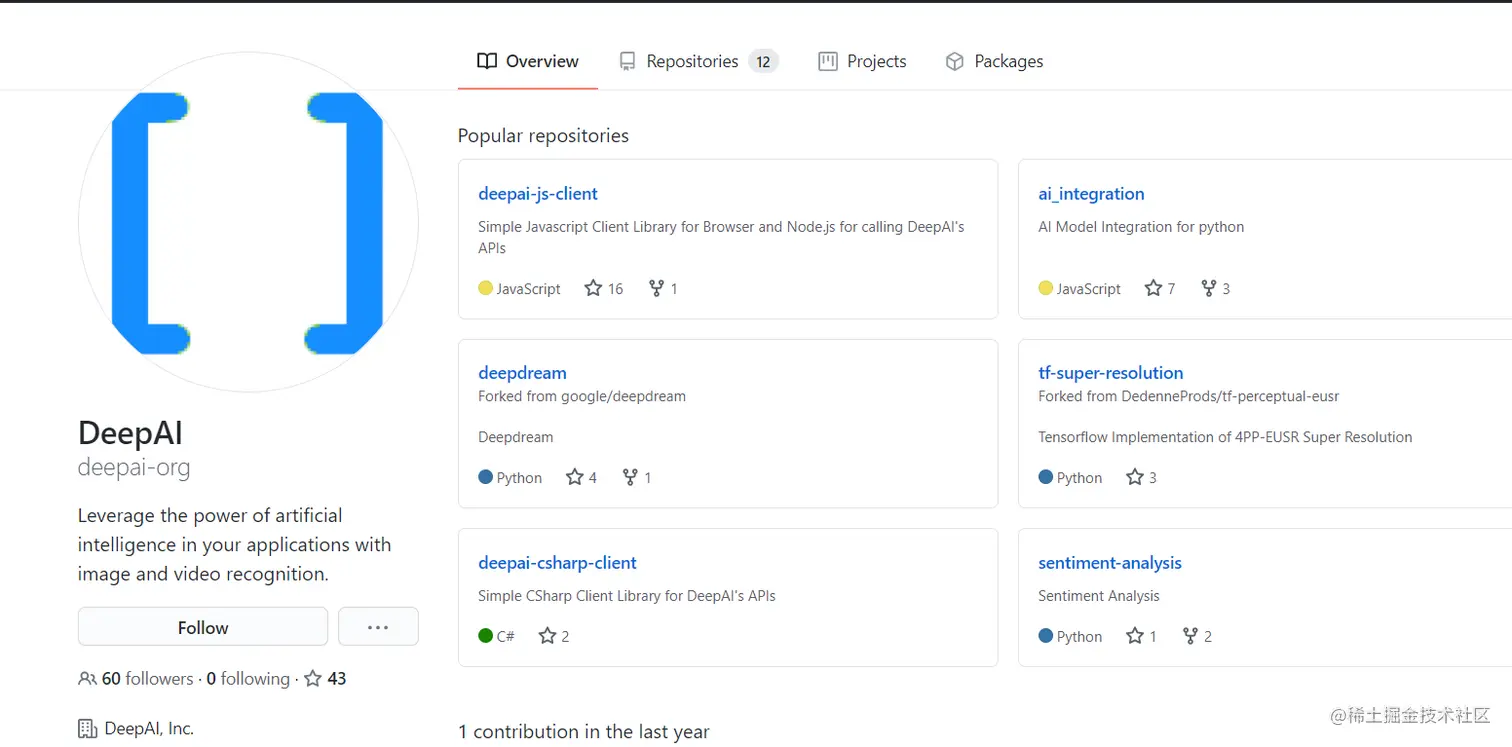
Task: Go to the Packages tab
Action: 994,62
